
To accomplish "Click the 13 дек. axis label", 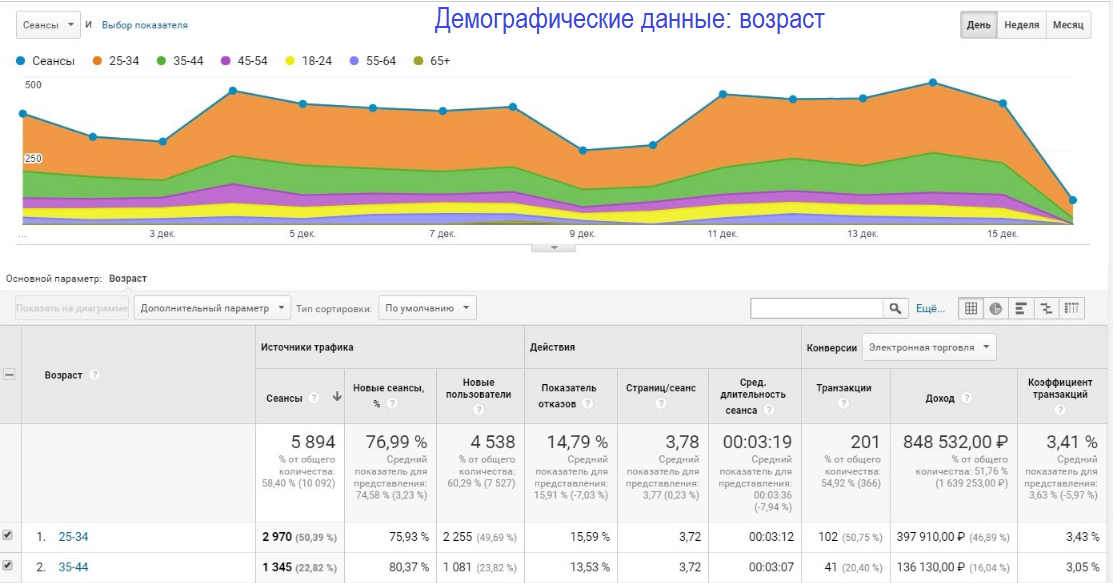I will (x=862, y=233).
